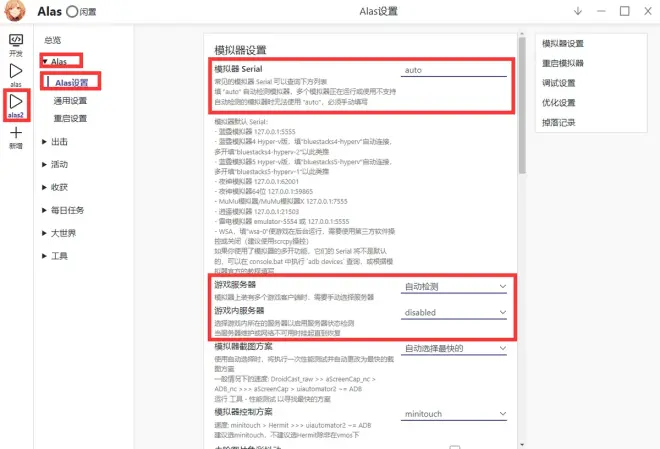The width and height of the screenshot is (660, 449).
Task: Click the Alas设置 window title text
Action: [x=378, y=11]
